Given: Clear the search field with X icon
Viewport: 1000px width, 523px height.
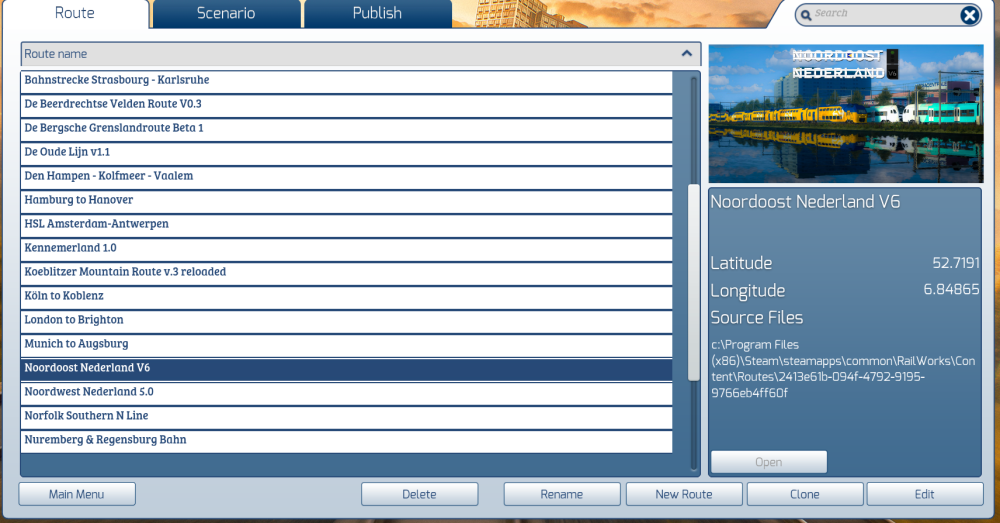Looking at the screenshot, I should tap(969, 15).
